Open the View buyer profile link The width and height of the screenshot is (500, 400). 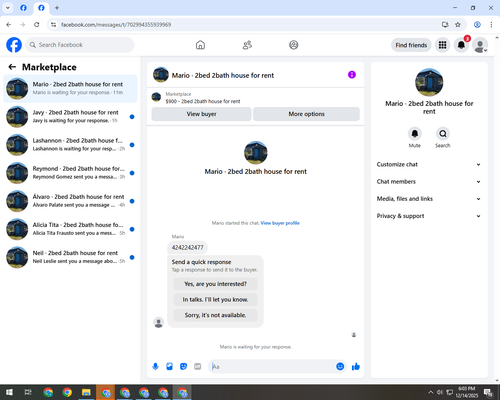pos(280,223)
